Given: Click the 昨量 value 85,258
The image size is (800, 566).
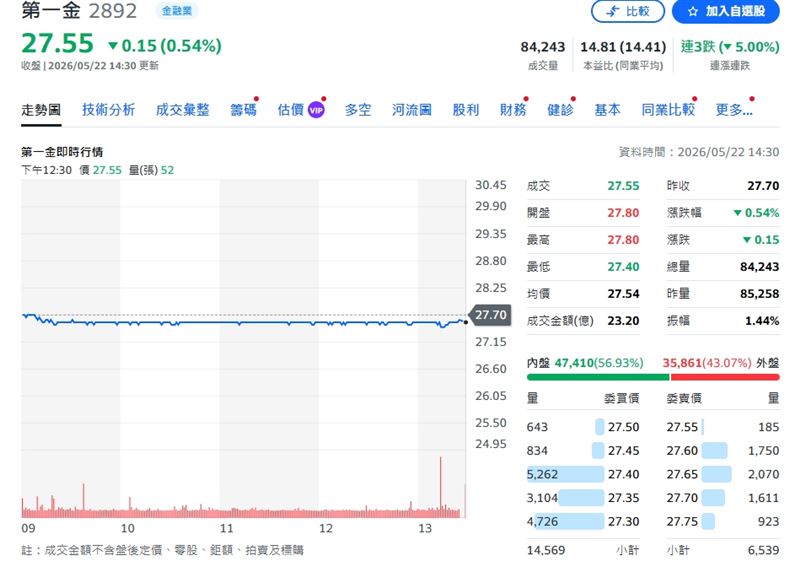Looking at the screenshot, I should tap(759, 294).
